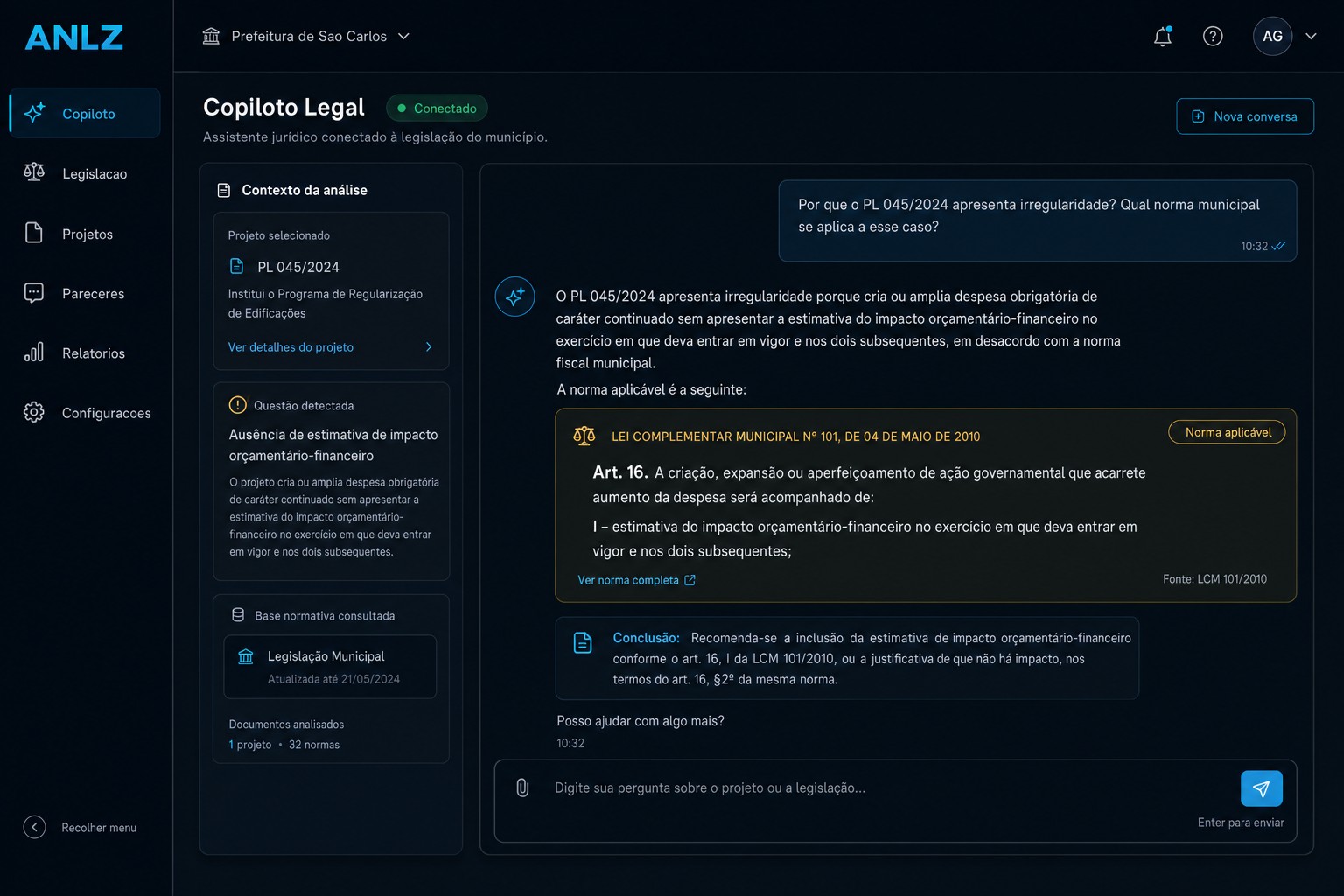The image size is (1344, 896).
Task: Click the Conclusão document icon
Action: (583, 643)
